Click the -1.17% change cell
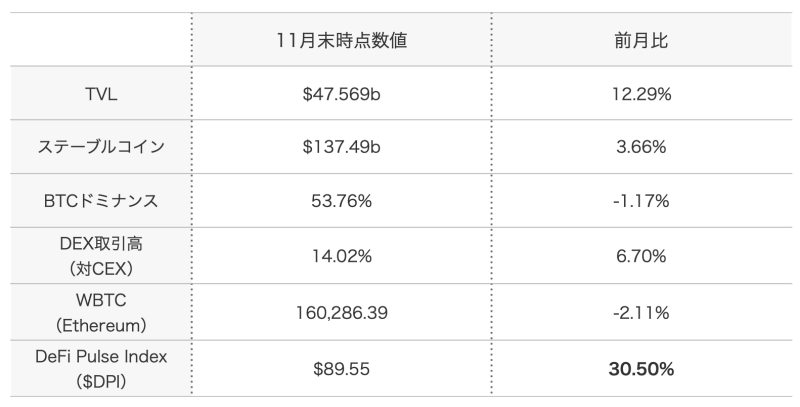 [x=641, y=201]
